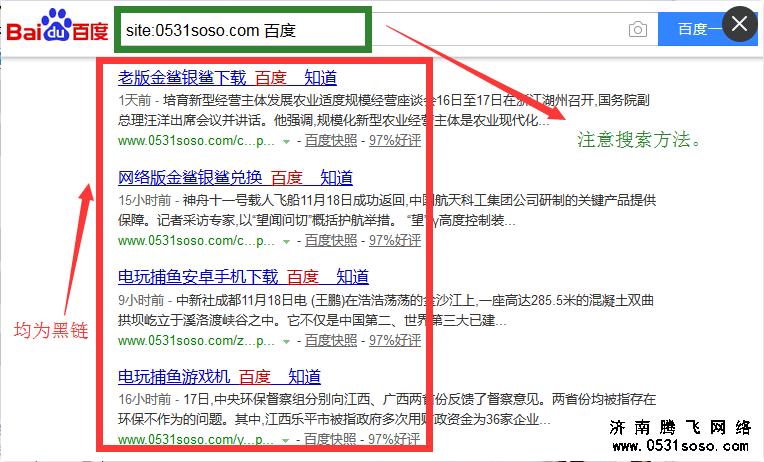Open result 网络版金鲨银鲨兑换 百度 知道
This screenshot has height=462, width=764.
(x=235, y=178)
